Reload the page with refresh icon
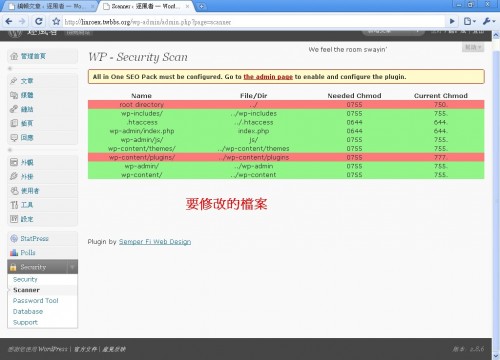The width and height of the screenshot is (500, 360). [39, 22]
